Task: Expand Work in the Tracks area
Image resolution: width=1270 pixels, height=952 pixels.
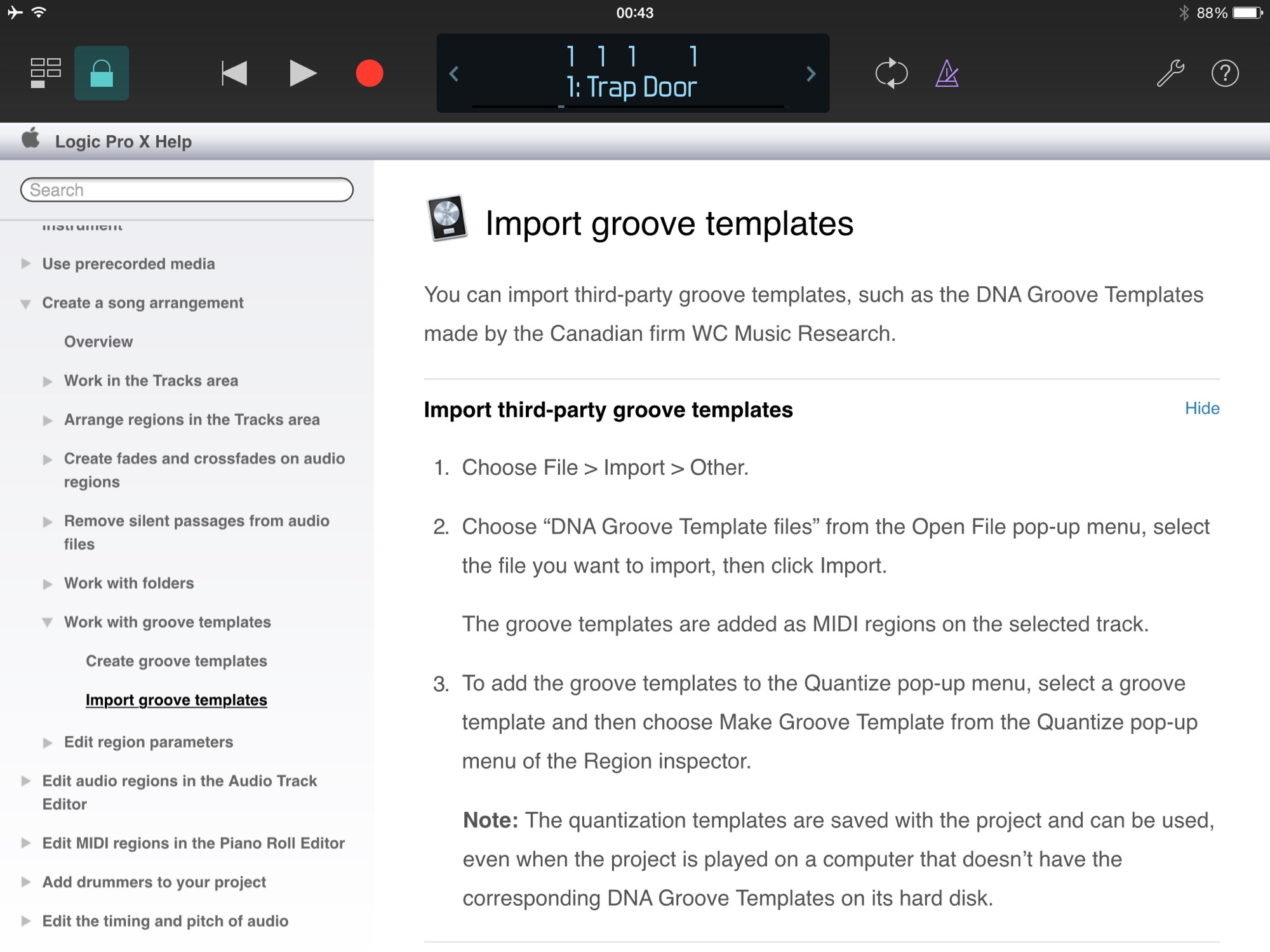Action: click(x=48, y=381)
